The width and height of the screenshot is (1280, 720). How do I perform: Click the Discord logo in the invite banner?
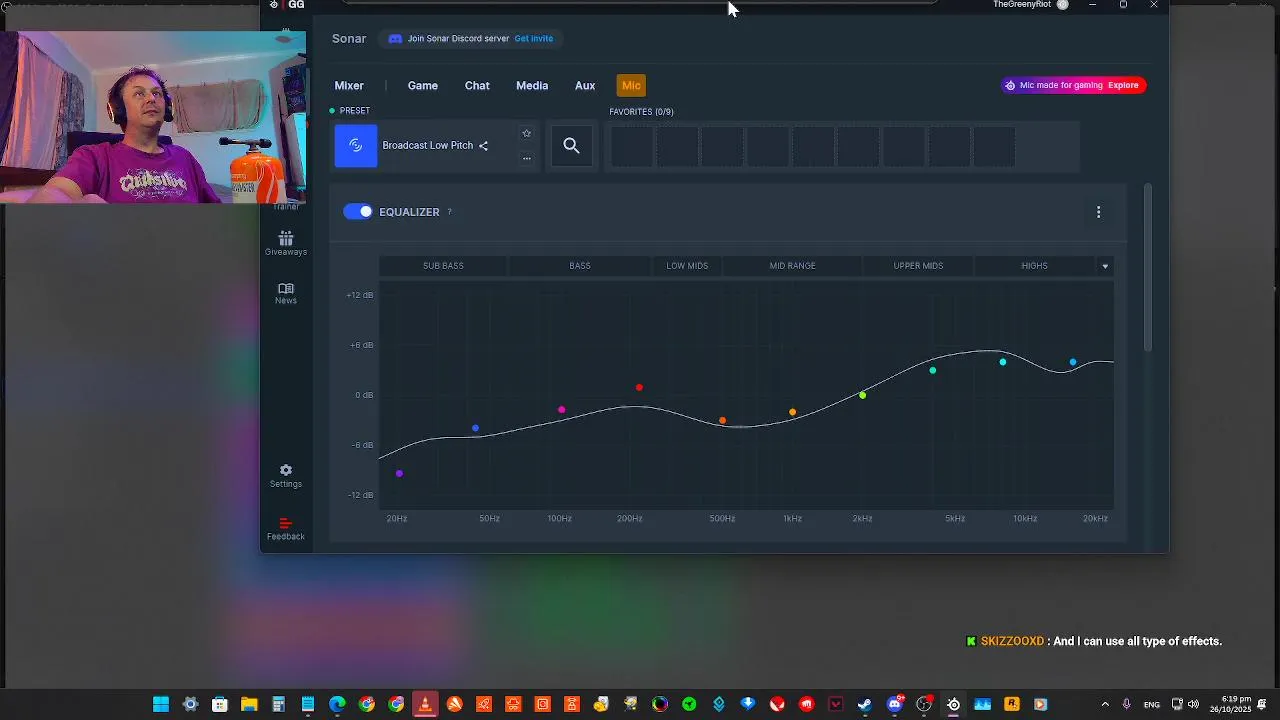(395, 39)
